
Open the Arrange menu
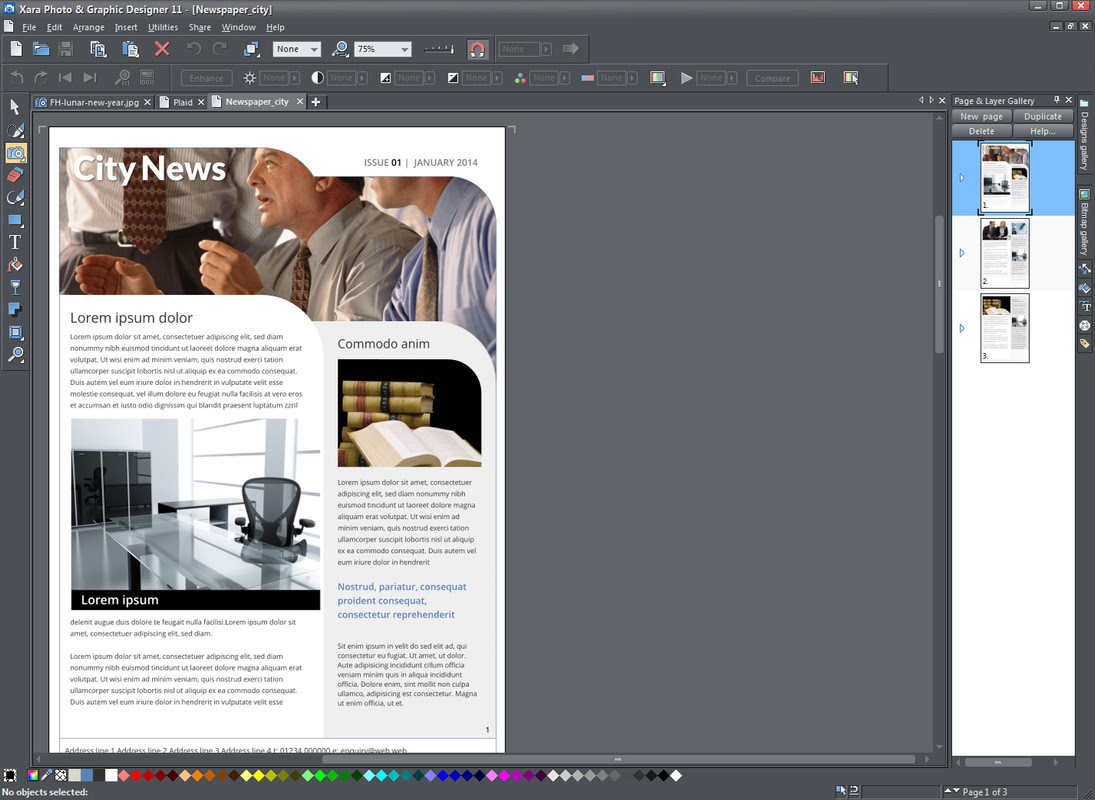(88, 27)
